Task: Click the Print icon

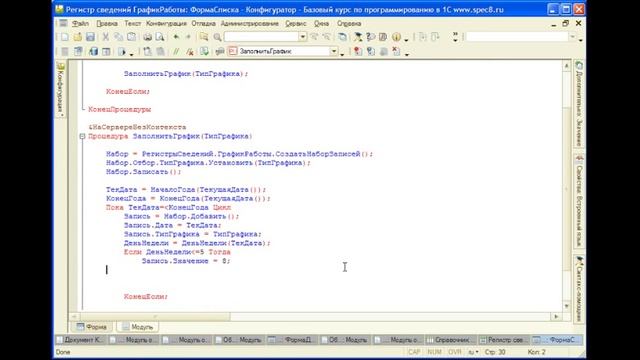Action: [147, 37]
